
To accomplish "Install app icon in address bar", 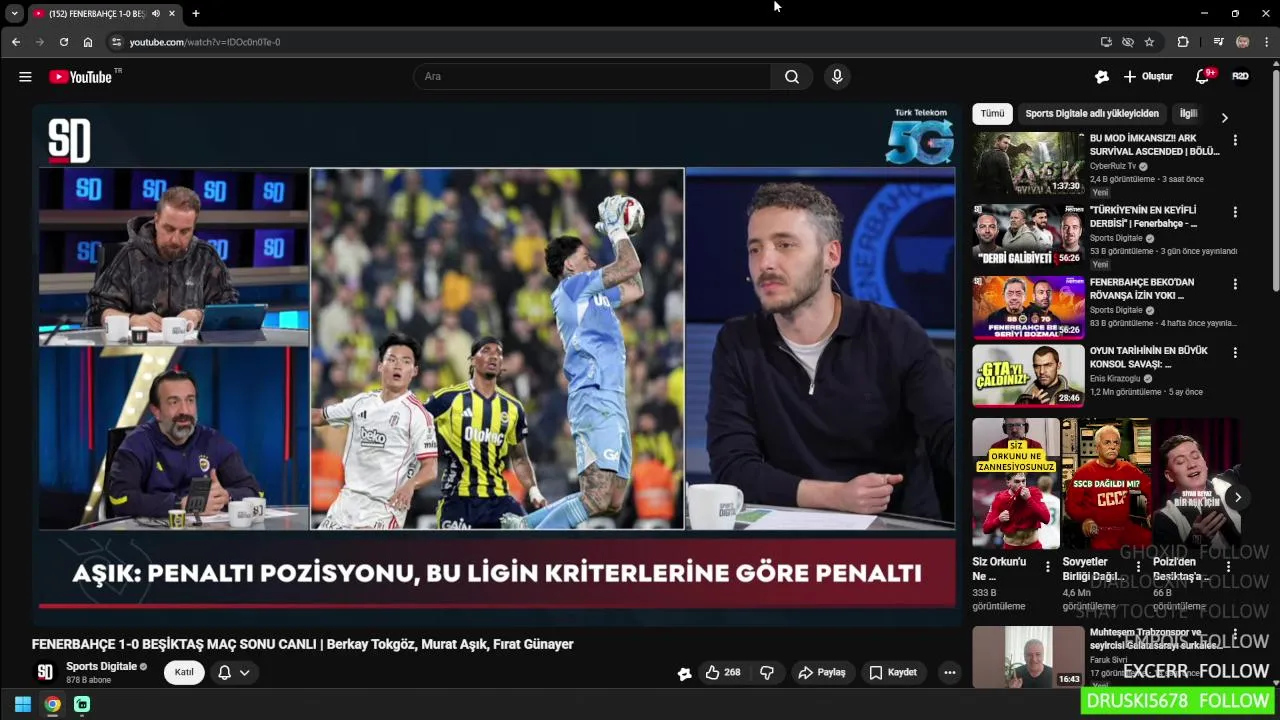I will click(x=1106, y=42).
